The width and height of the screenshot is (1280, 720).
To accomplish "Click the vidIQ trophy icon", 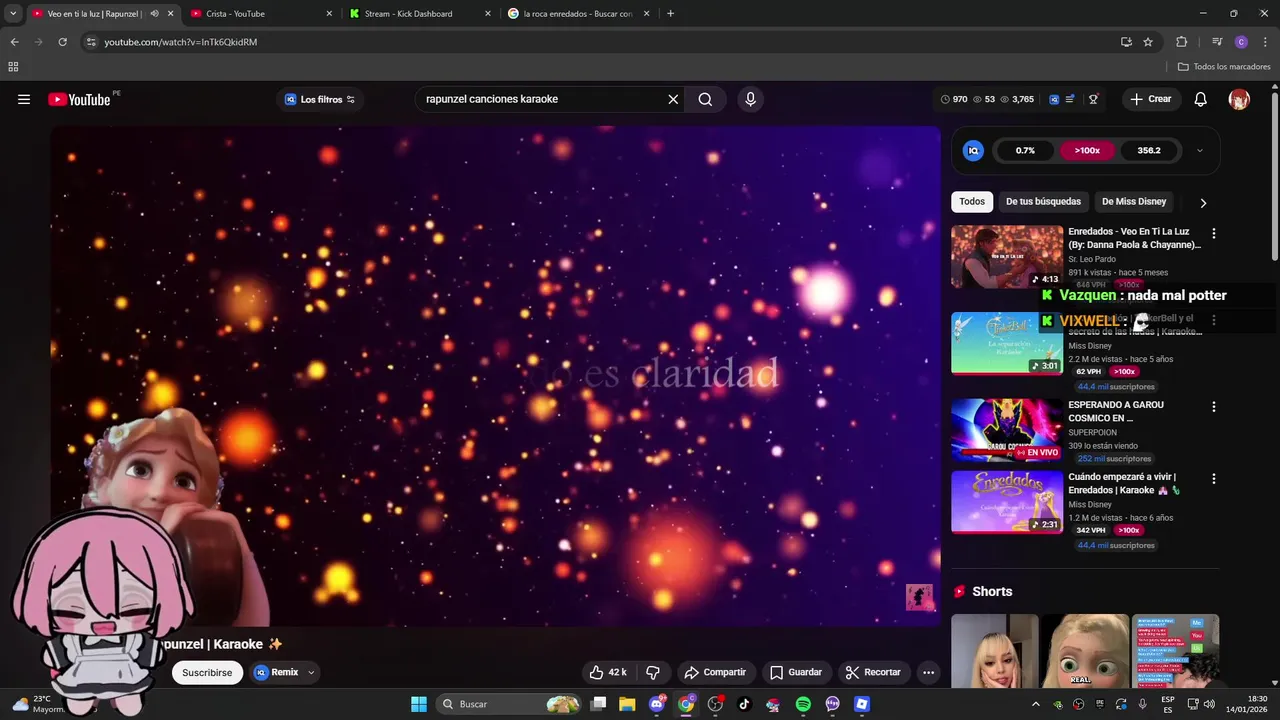I will click(x=1094, y=99).
